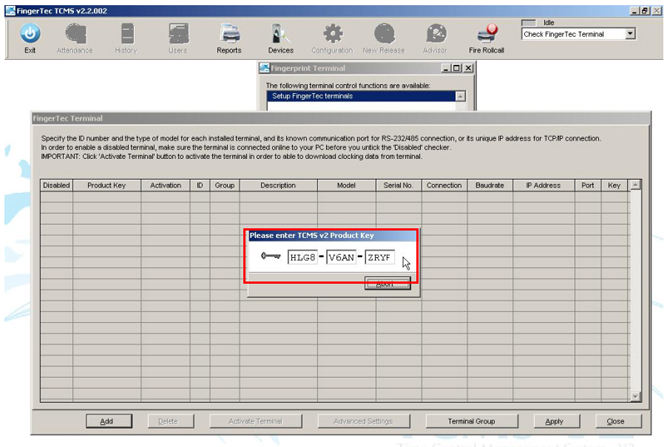Open Check FingerTec Terminal dropdown
The image size is (670, 447).
coord(630,34)
